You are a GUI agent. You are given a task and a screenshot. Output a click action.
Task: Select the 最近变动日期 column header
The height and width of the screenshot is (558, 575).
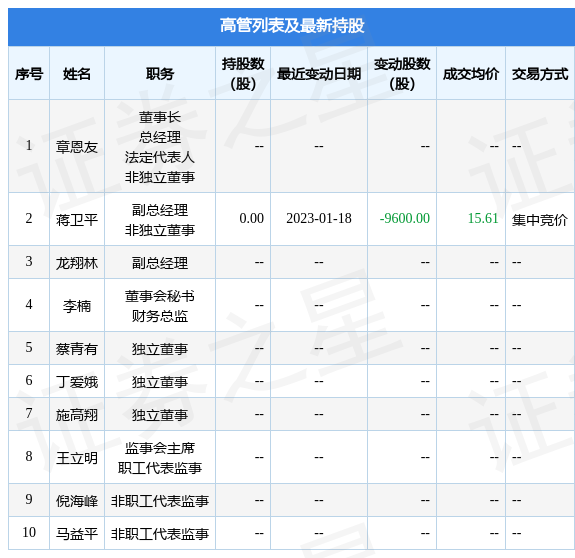319,74
